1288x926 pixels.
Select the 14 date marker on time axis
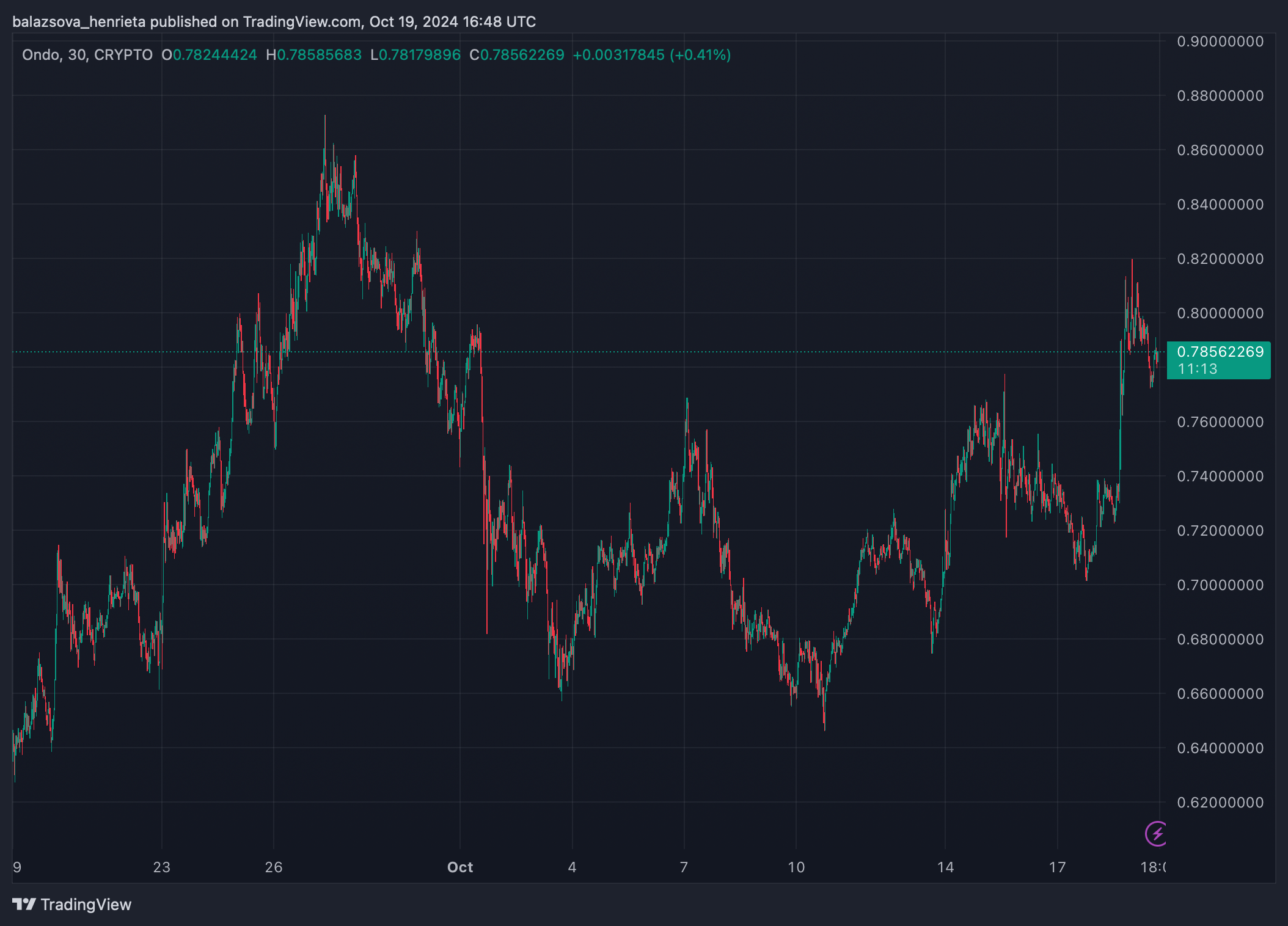945,867
